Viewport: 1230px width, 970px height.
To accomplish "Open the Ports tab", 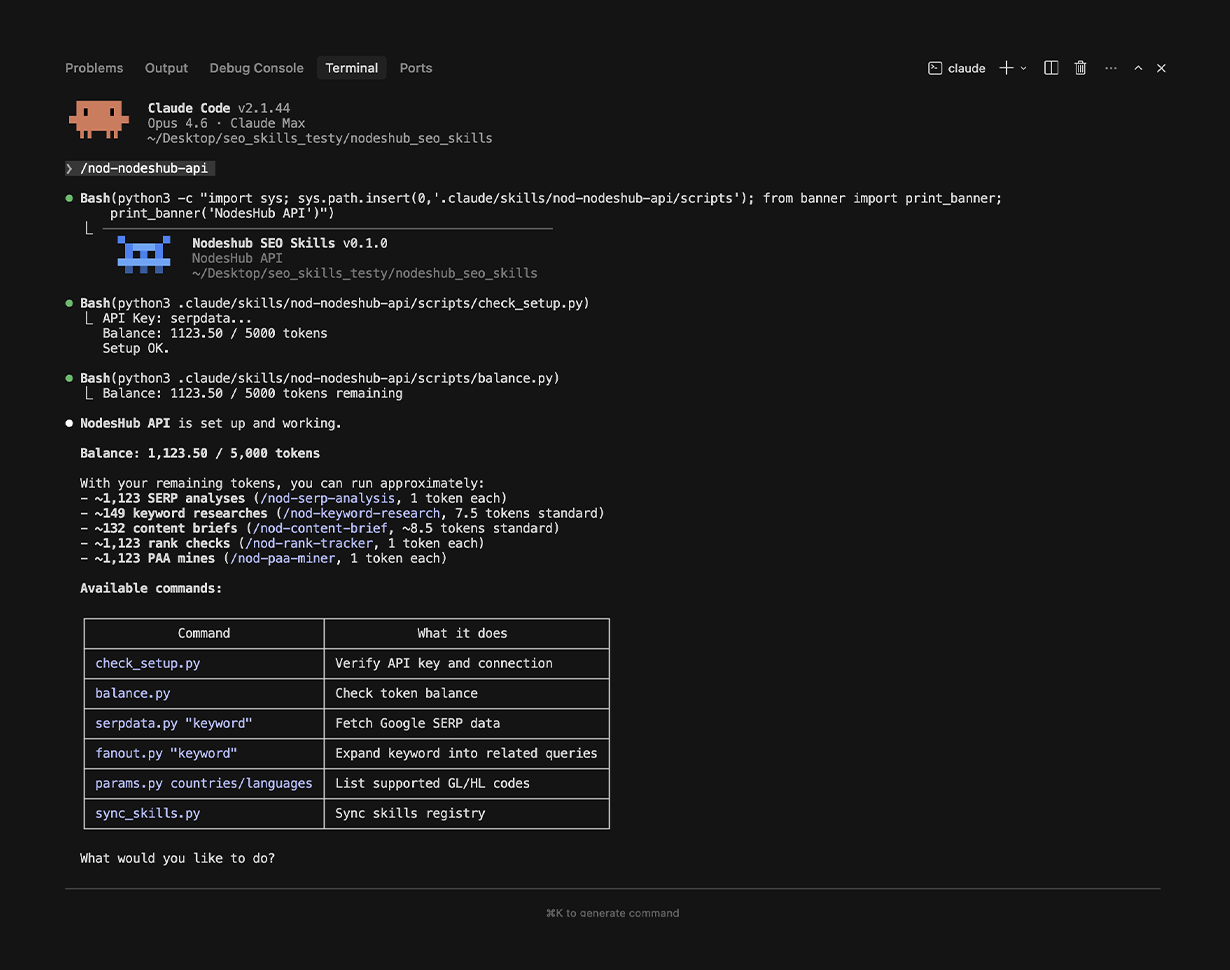I will (416, 68).
